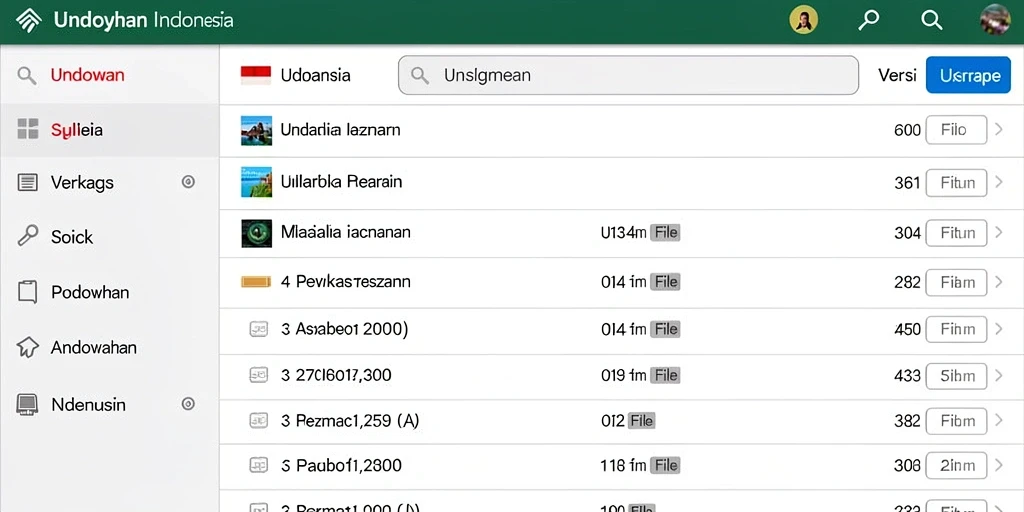This screenshot has height=512, width=1024.
Task: Click the grid icon next to Sylleia
Action: pyautogui.click(x=27, y=129)
